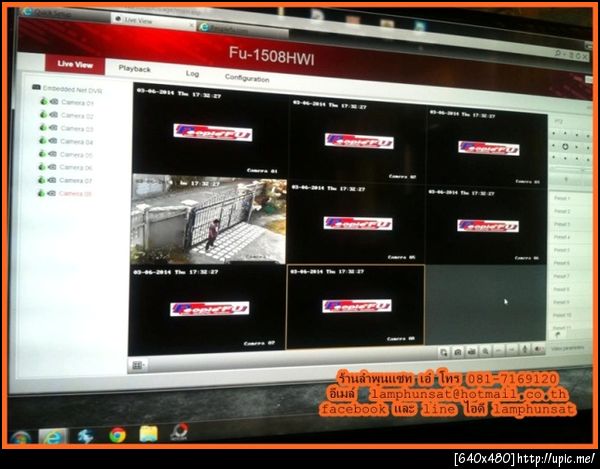Click the capture snapshot camera icon
600x469 pixels.
[x=458, y=352]
